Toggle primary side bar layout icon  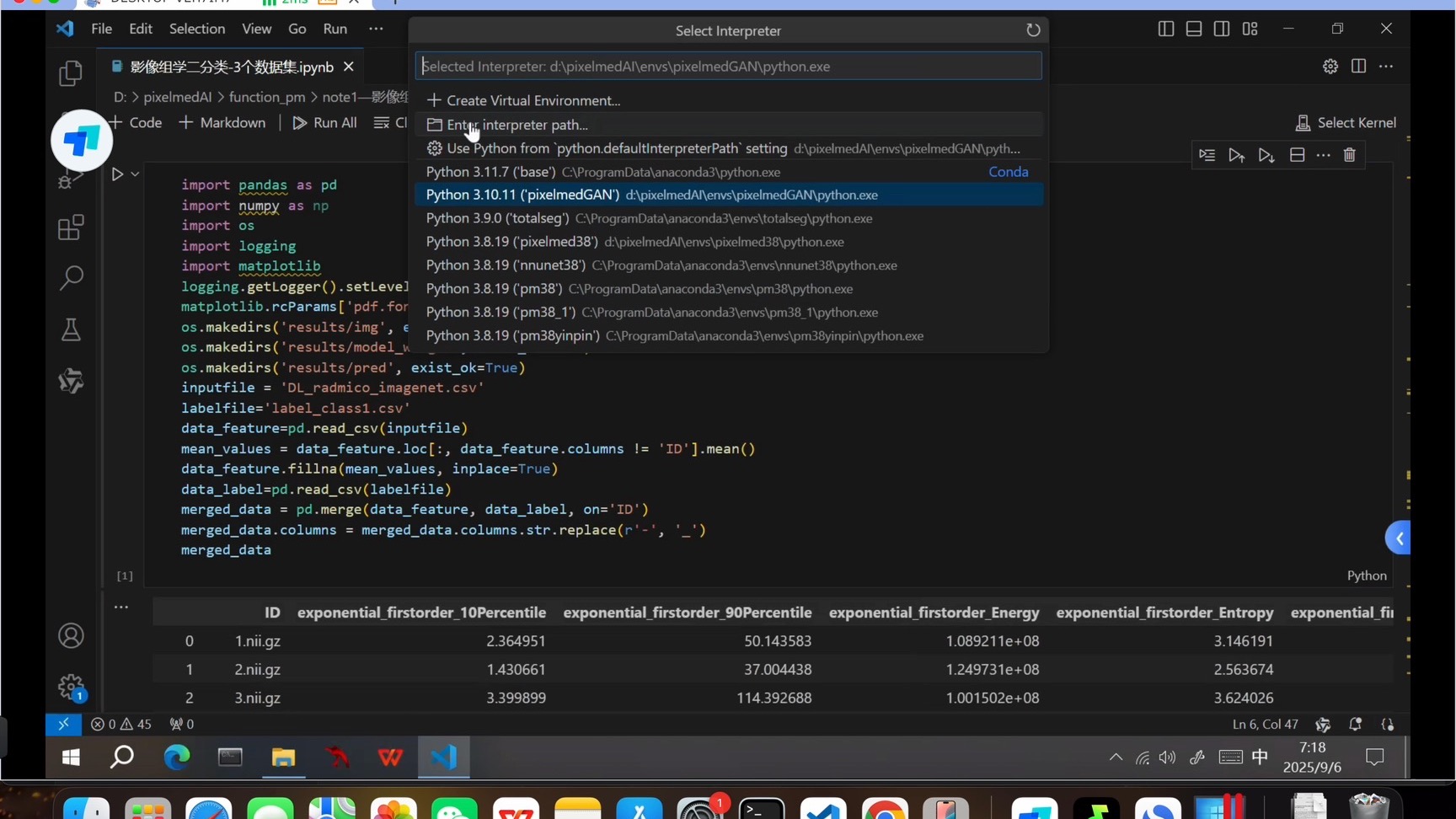click(x=1166, y=29)
